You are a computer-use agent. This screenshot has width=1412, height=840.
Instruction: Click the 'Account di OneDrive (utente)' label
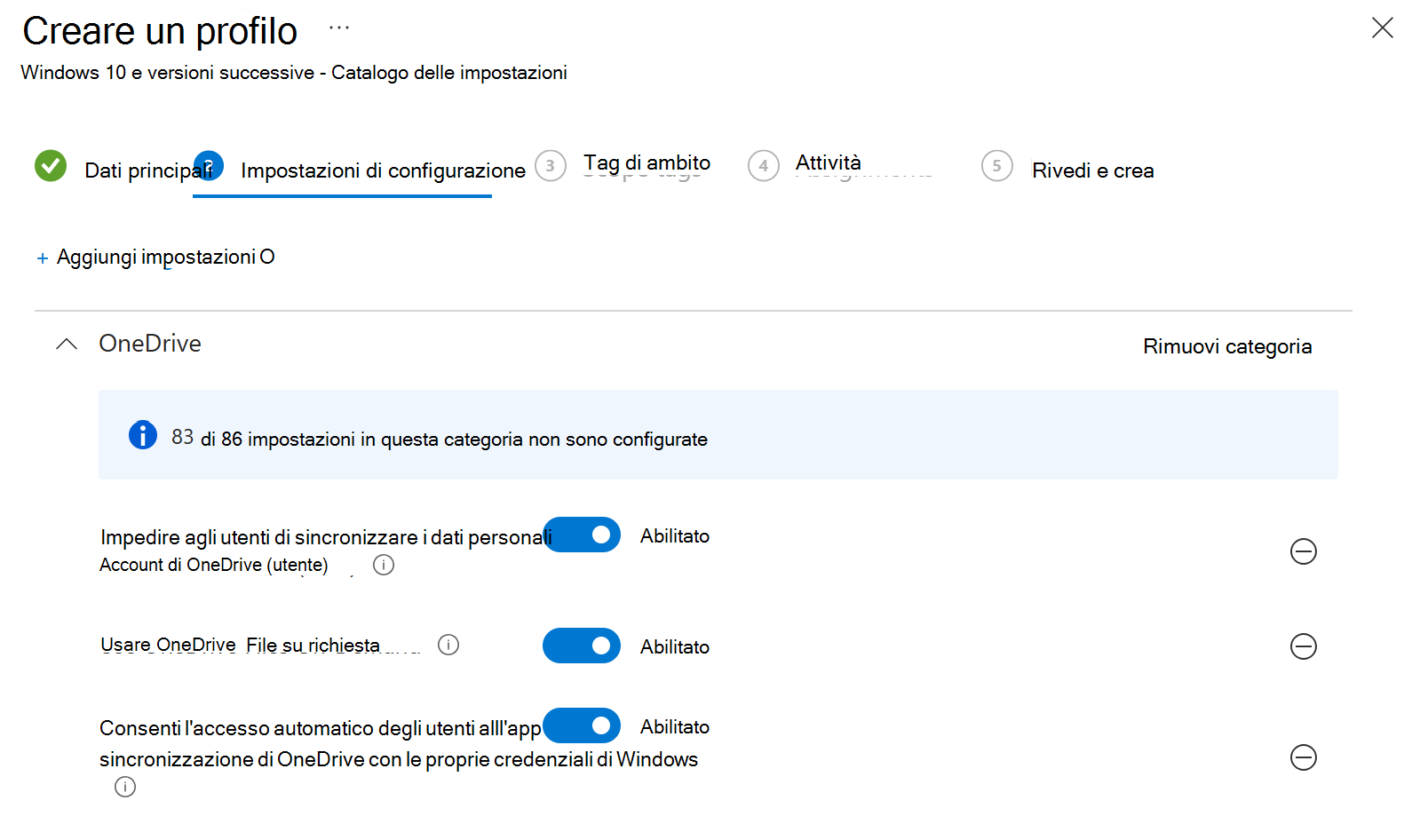(213, 565)
